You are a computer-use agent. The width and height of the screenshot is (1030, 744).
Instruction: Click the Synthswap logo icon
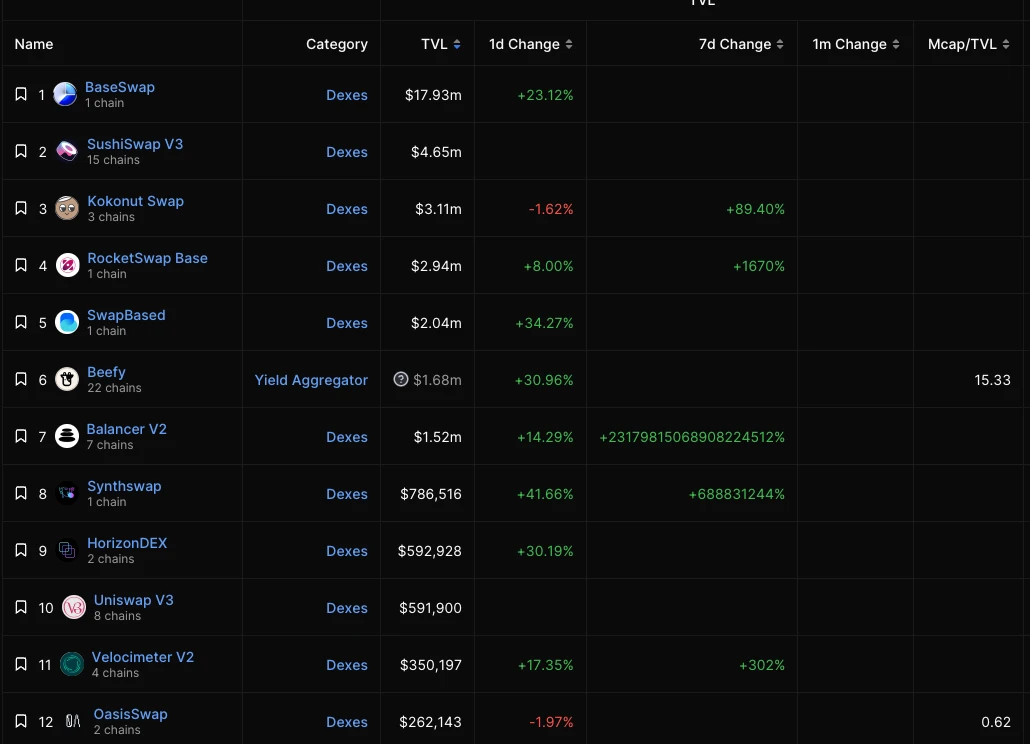coord(67,494)
